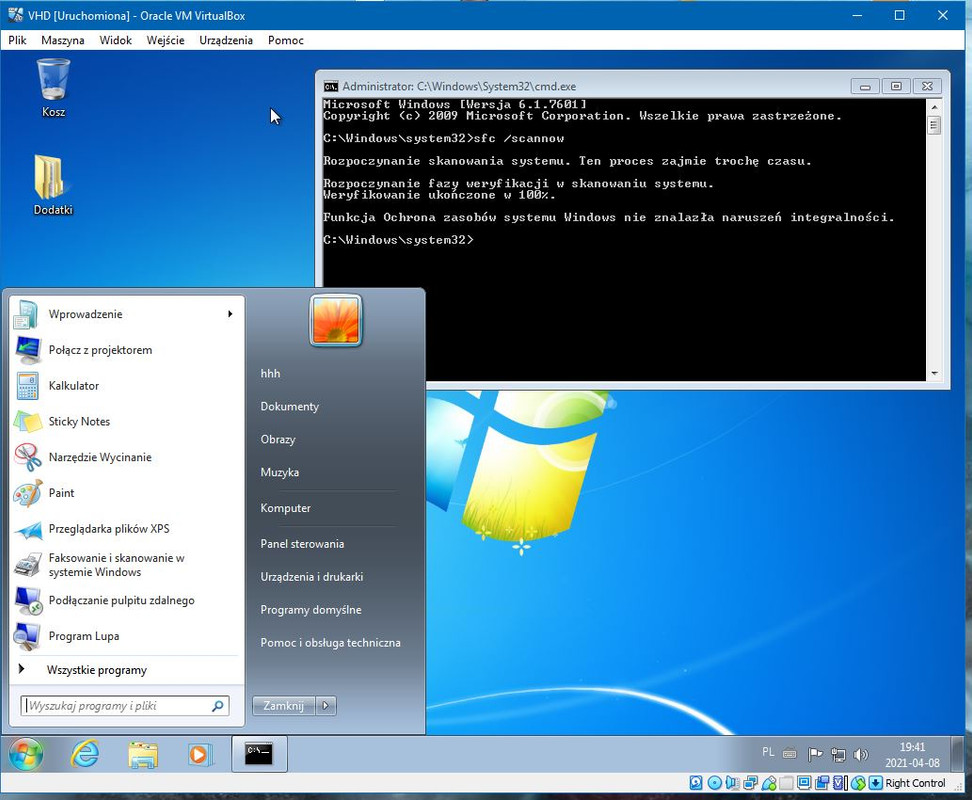Click VirtualBox recording indicator icon
Viewport: 972px width, 800px height.
coord(822,783)
